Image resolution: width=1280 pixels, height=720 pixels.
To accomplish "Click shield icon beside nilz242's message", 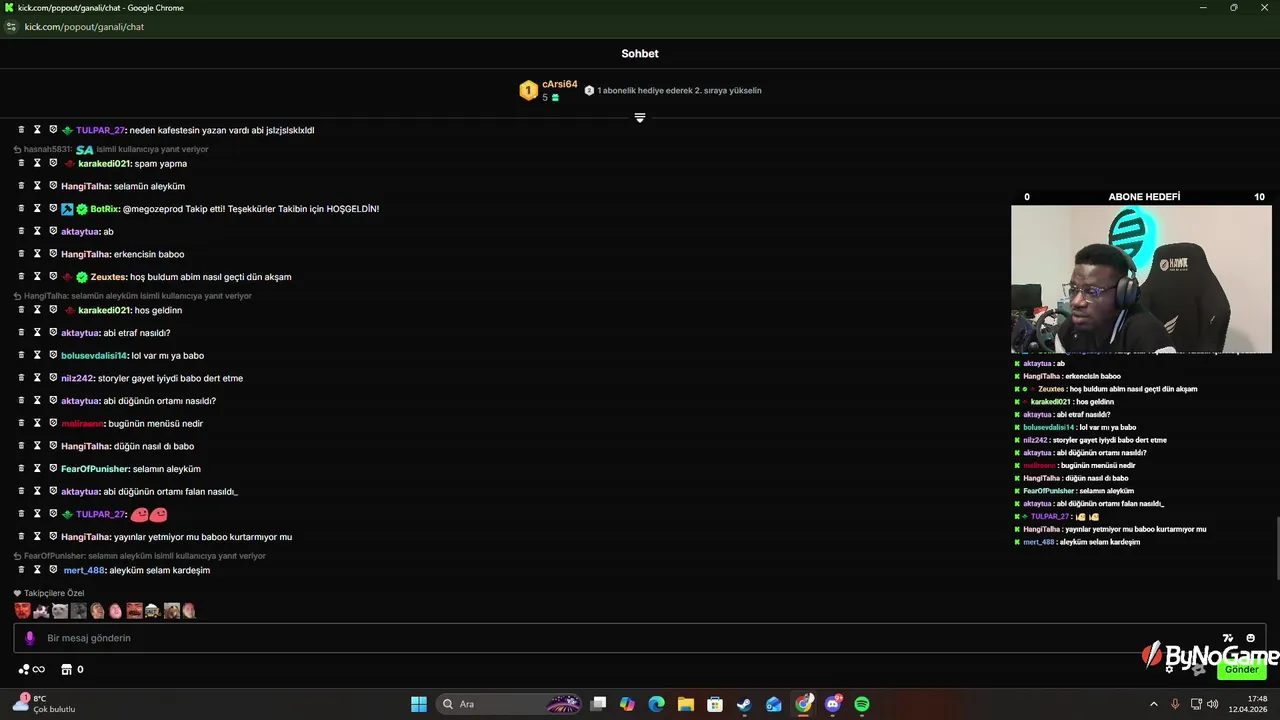I will pos(53,378).
